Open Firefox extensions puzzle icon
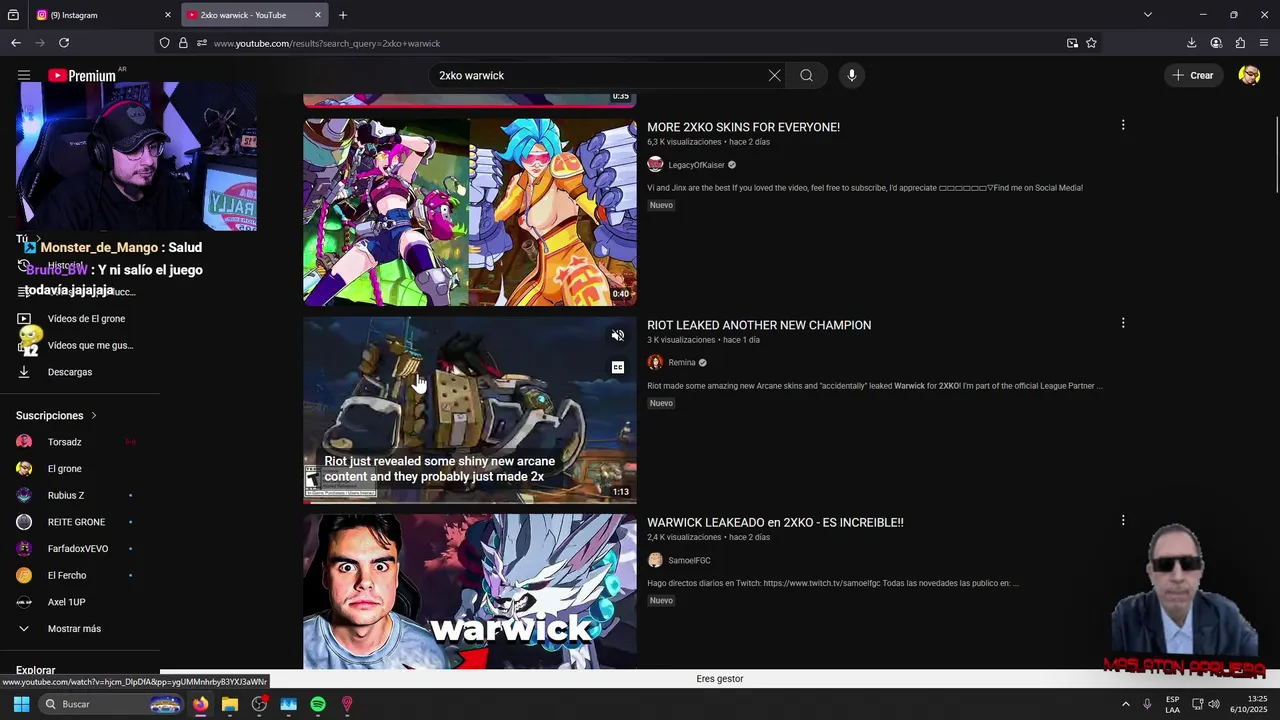Viewport: 1280px width, 720px height. click(1240, 43)
